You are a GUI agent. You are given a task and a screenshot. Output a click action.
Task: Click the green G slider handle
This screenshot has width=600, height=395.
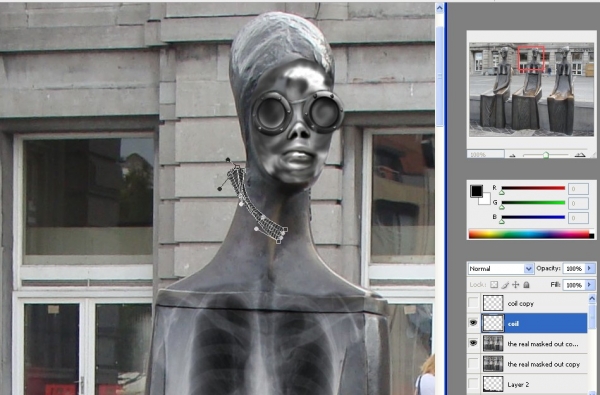point(502,207)
